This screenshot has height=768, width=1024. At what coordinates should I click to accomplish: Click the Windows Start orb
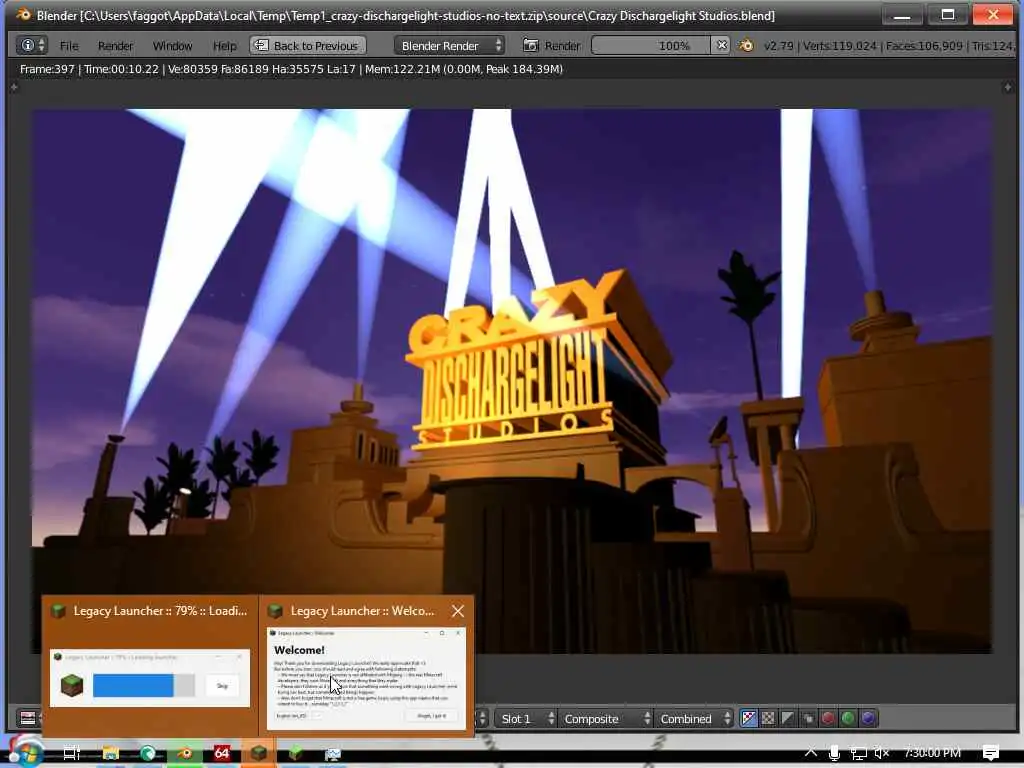pyautogui.click(x=26, y=752)
